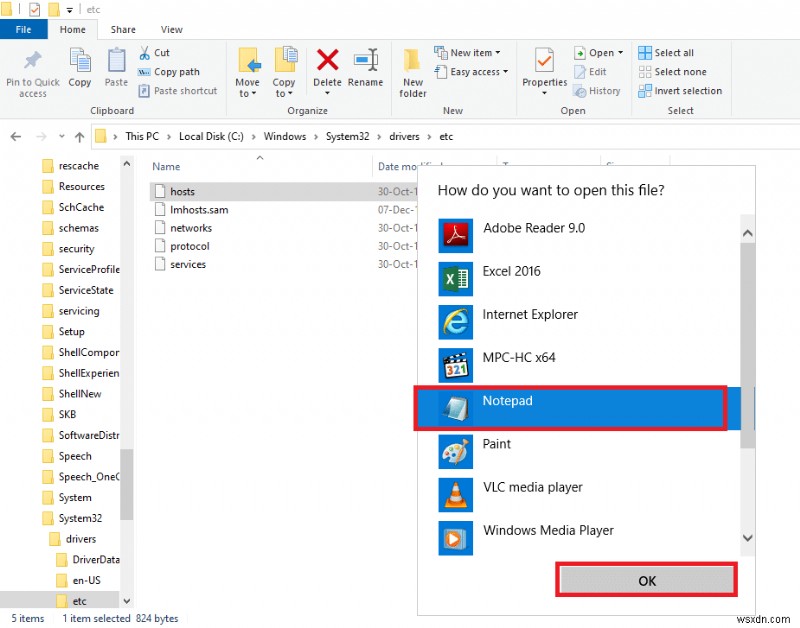
Task: Click Local Disk (C:) in address bar
Action: pos(211,137)
